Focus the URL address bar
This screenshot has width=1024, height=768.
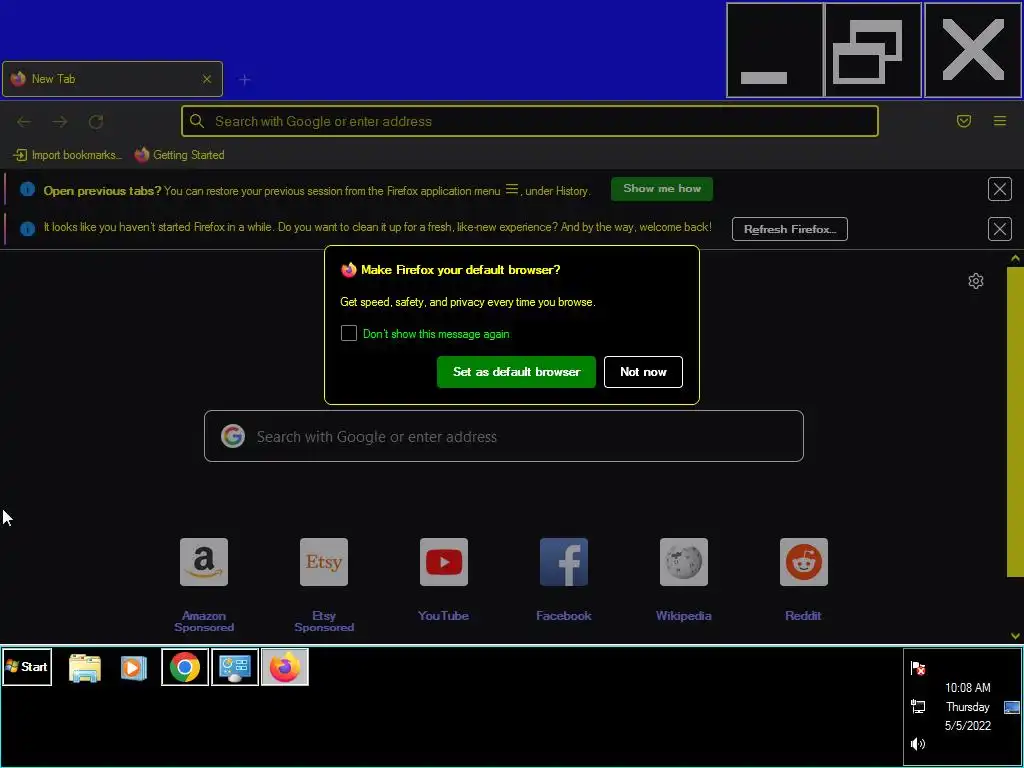click(530, 121)
